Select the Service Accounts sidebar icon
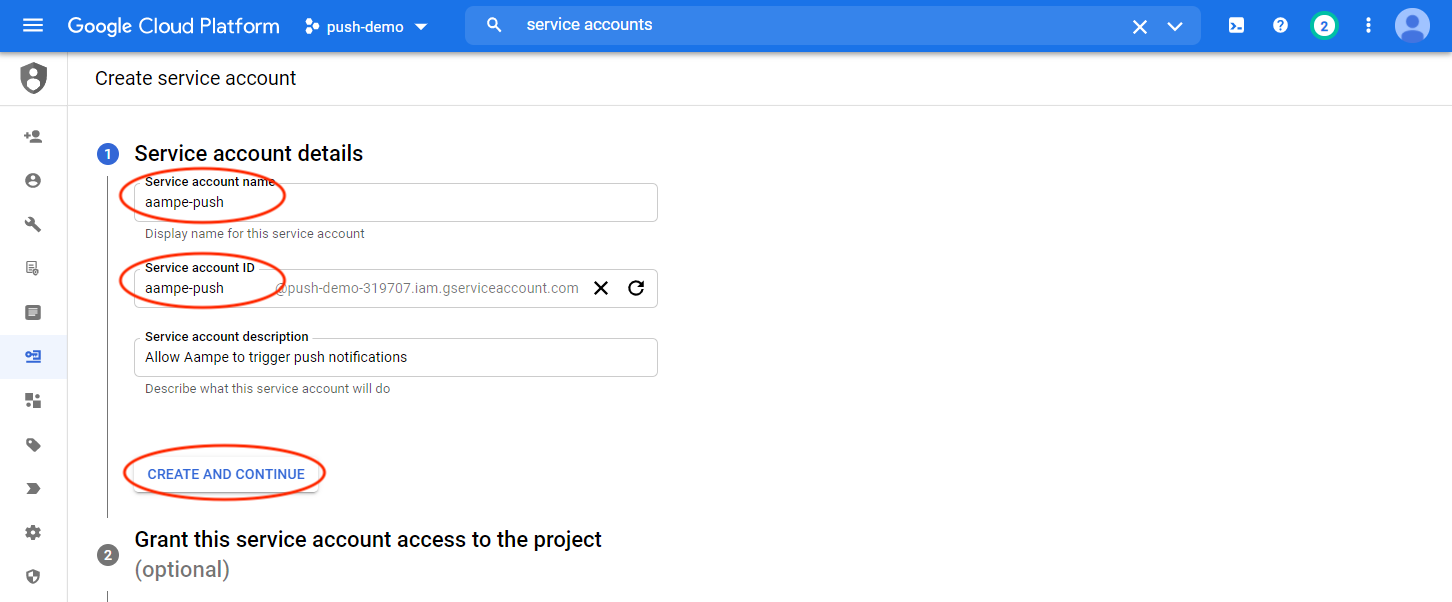1452x602 pixels. point(33,356)
